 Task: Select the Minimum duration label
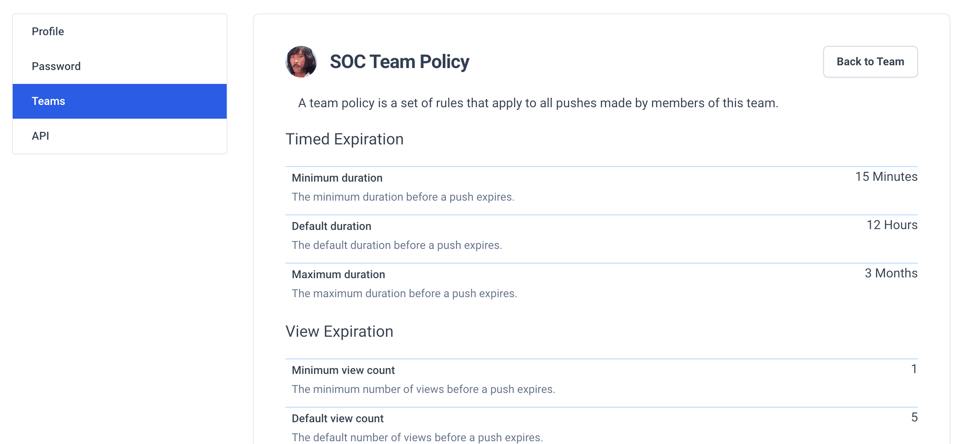tap(337, 178)
